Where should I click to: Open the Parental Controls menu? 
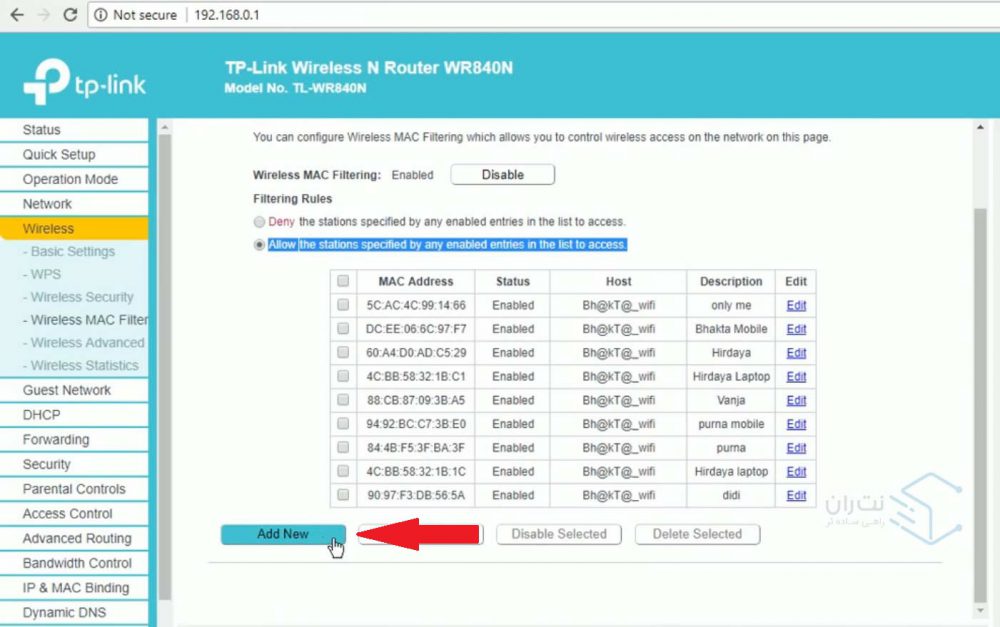(74, 489)
